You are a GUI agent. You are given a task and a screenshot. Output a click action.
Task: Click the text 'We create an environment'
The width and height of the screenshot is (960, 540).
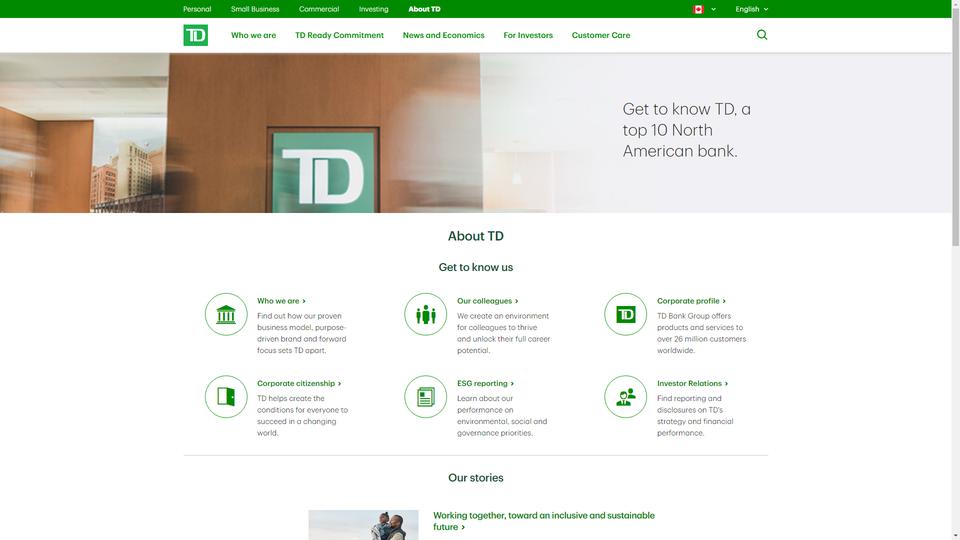point(503,316)
